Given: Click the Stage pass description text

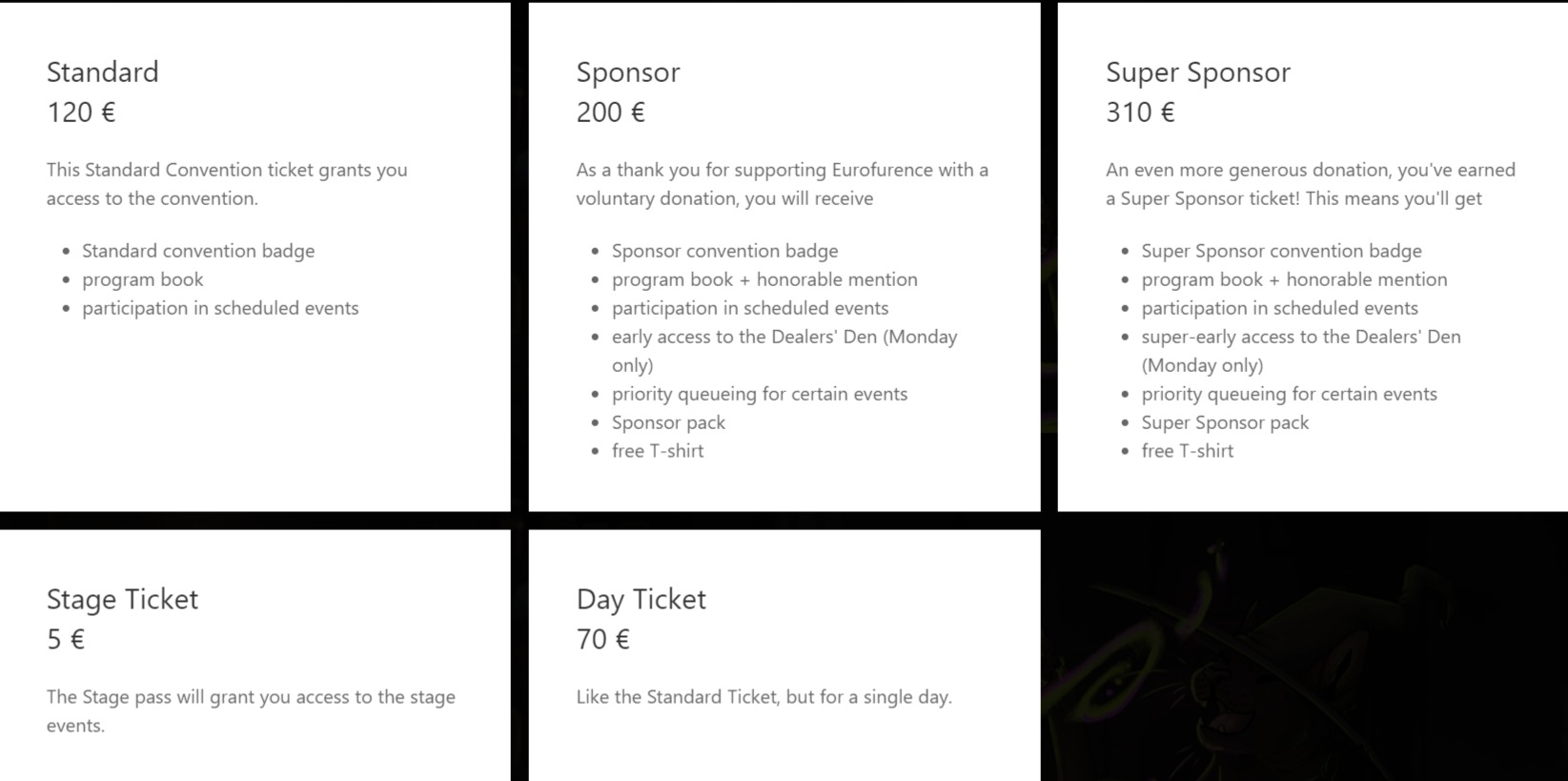Looking at the screenshot, I should (x=251, y=710).
